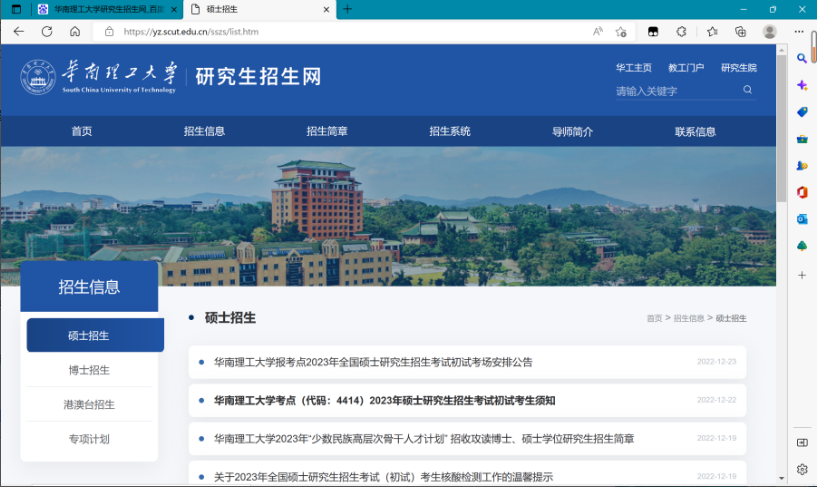Switch to the first 华南理工大学 tab
817x487 pixels.
click(105, 9)
